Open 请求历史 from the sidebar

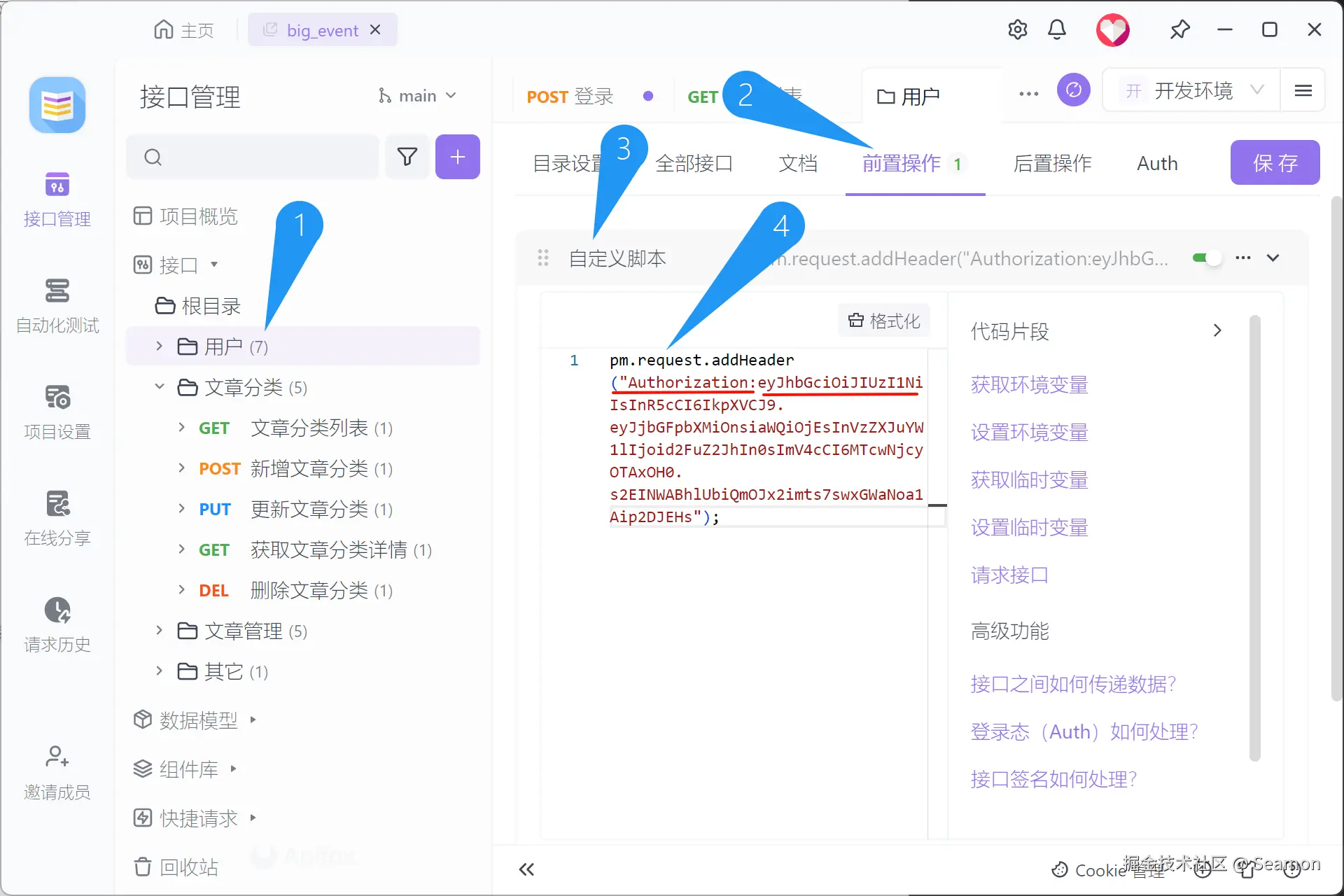point(57,610)
